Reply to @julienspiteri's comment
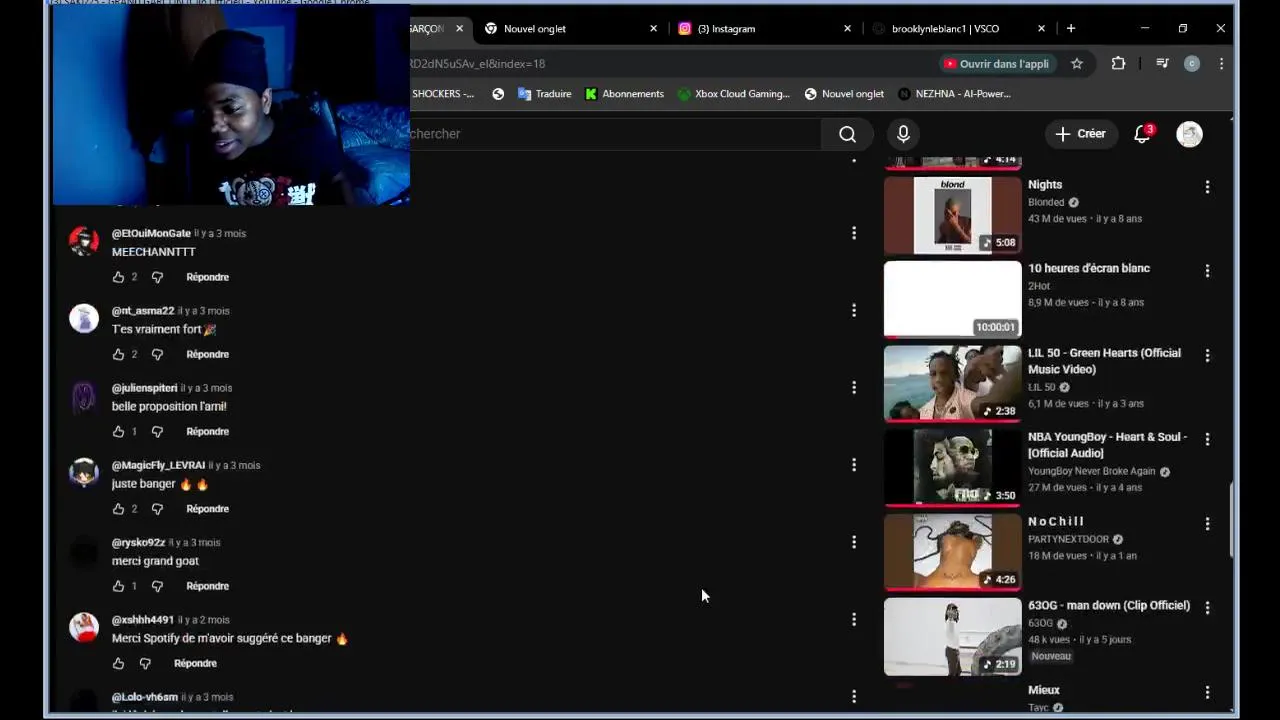The height and width of the screenshot is (720, 1280). click(x=207, y=431)
